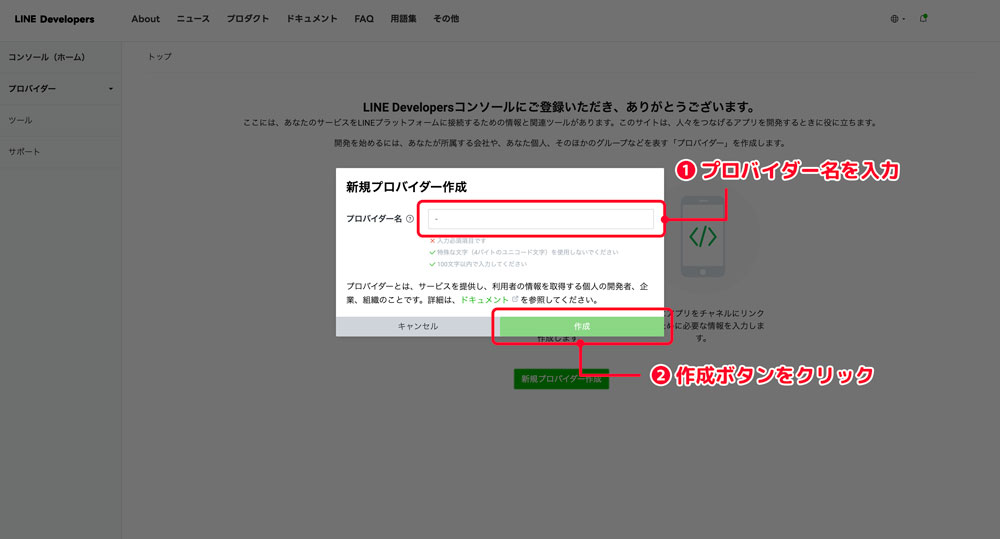Open the ドキュメント menu item in header
The image size is (1000, 539).
click(311, 19)
